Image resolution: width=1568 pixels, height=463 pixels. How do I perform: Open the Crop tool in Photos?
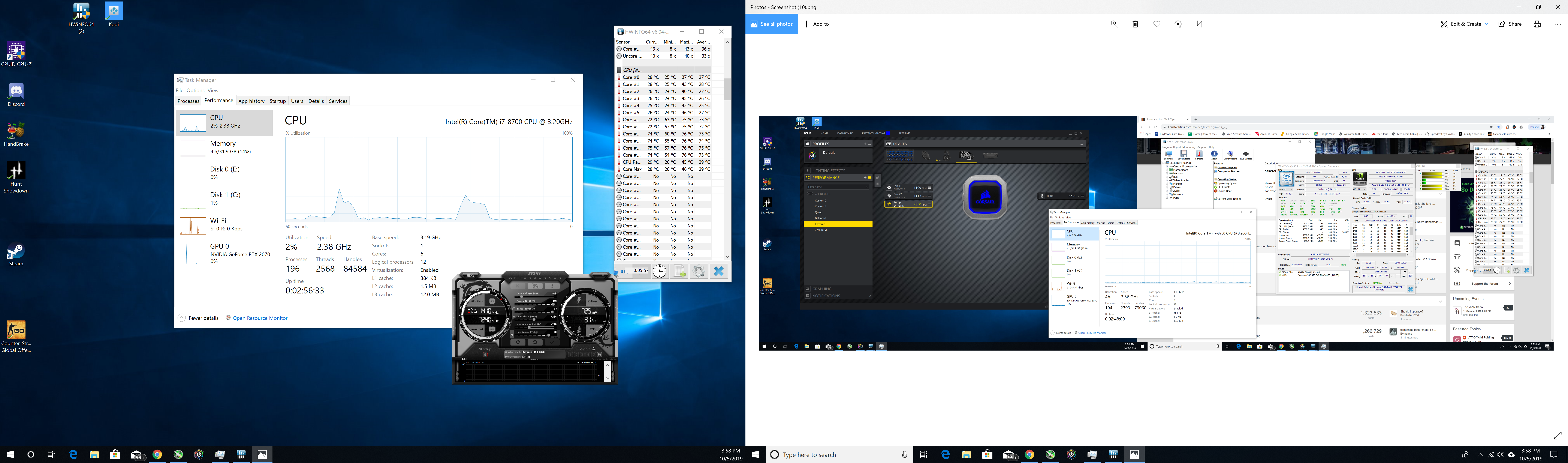click(1199, 24)
